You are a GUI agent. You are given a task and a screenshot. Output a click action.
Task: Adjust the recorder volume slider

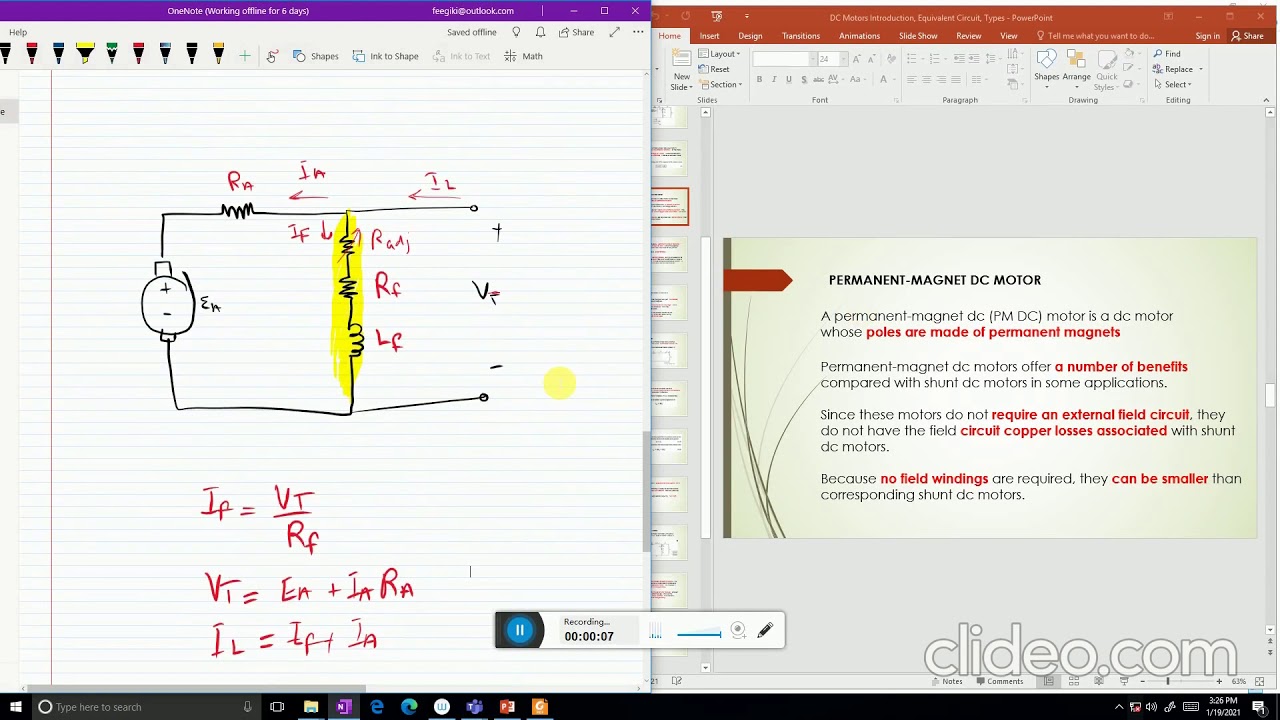[x=699, y=634]
